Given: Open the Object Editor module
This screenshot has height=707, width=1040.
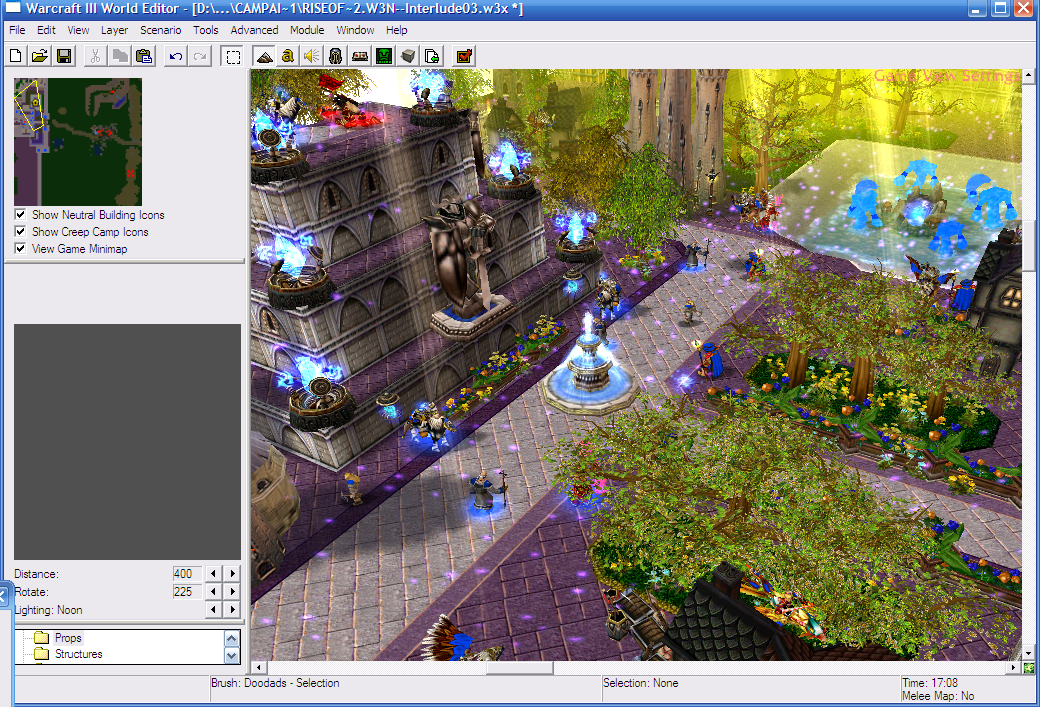Looking at the screenshot, I should 336,56.
